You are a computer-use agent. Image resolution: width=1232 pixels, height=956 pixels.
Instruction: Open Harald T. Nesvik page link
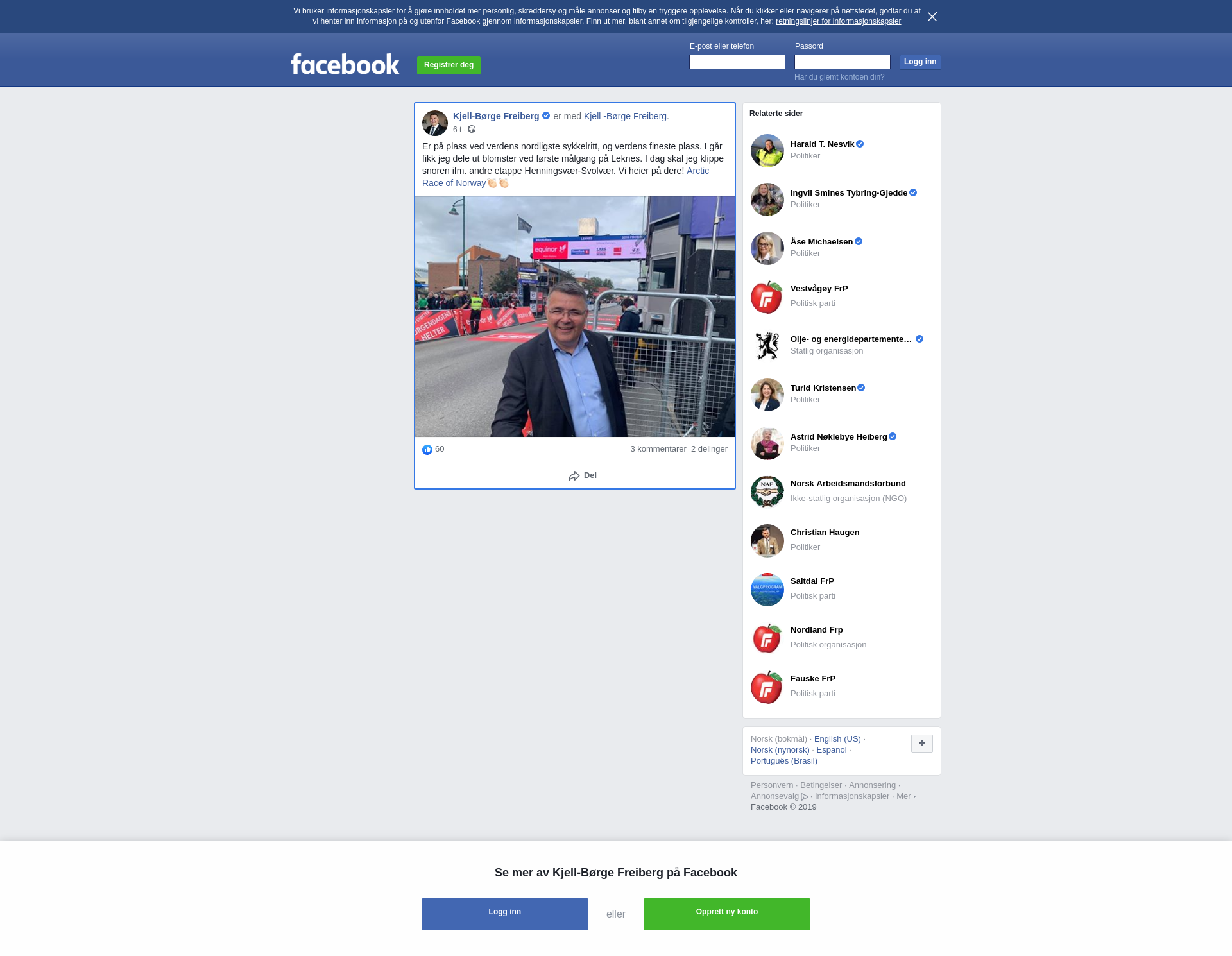click(x=822, y=144)
